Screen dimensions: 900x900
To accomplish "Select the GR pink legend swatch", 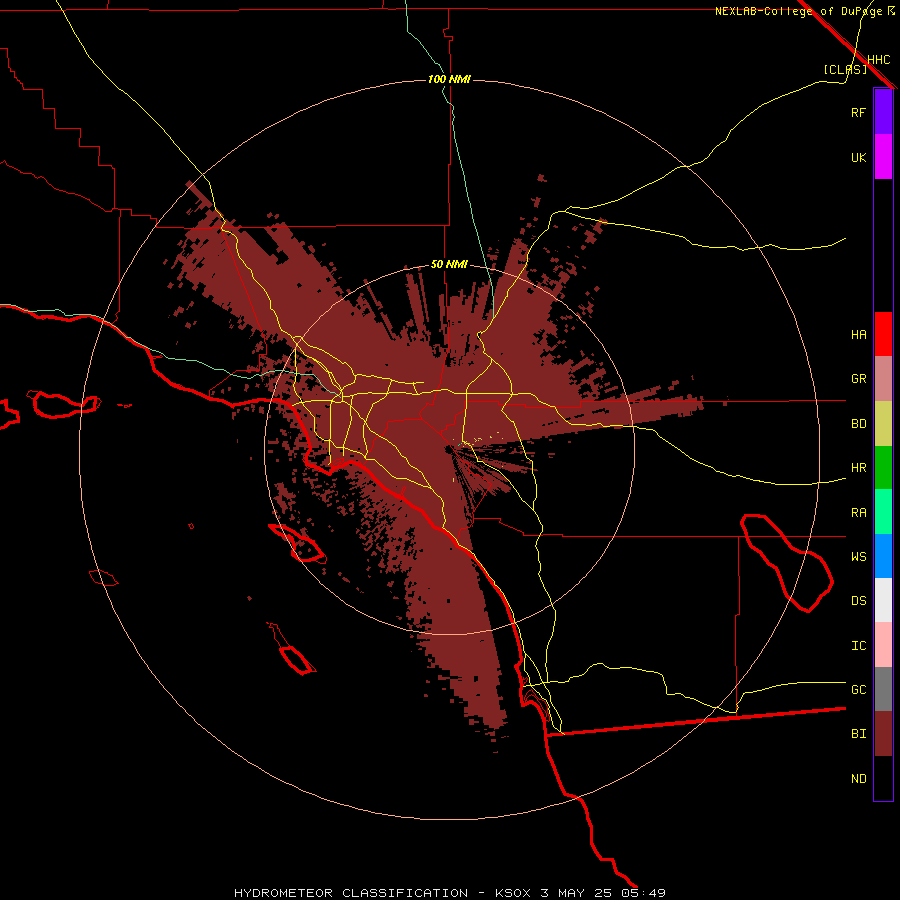I will (883, 379).
